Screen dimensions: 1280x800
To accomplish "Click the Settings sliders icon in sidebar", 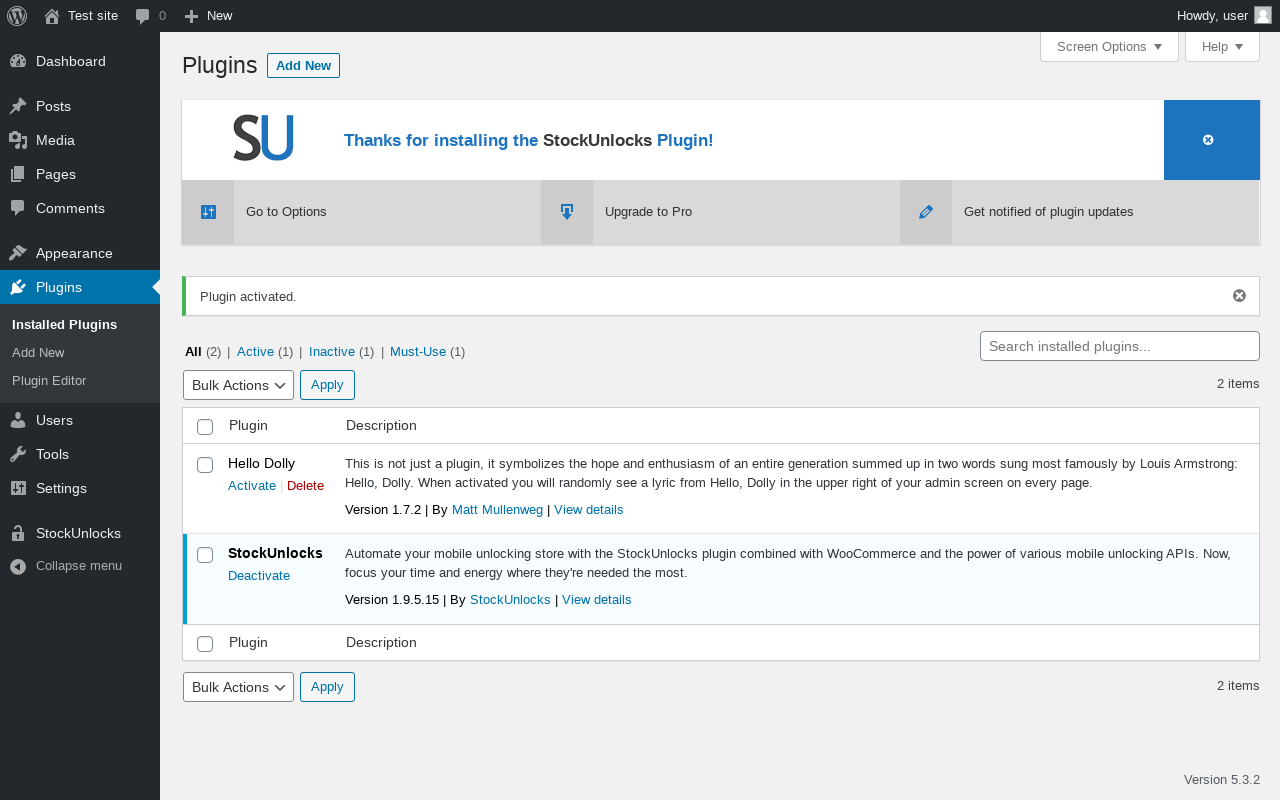I will tap(18, 488).
